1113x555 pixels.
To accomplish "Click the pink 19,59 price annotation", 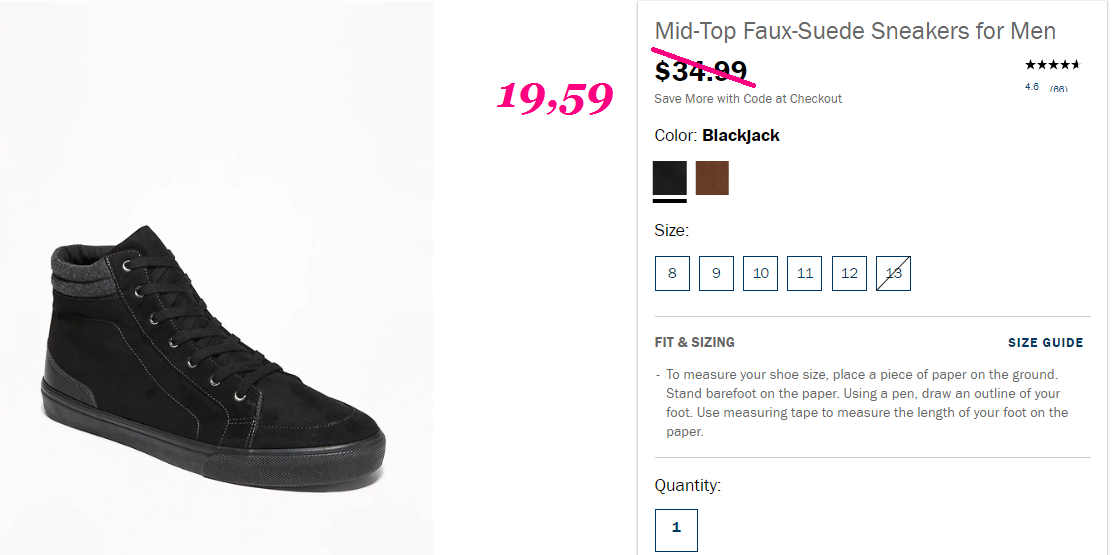I will pyautogui.click(x=554, y=98).
